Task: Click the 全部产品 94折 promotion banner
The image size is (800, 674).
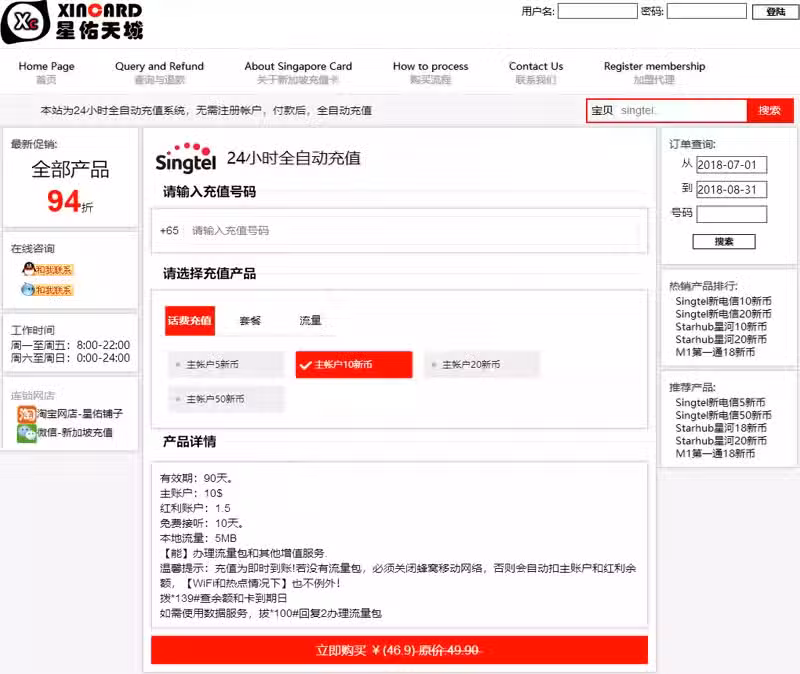Action: (x=70, y=186)
